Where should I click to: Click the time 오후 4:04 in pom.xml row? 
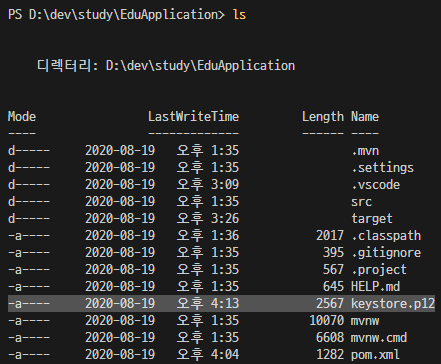pyautogui.click(x=208, y=355)
